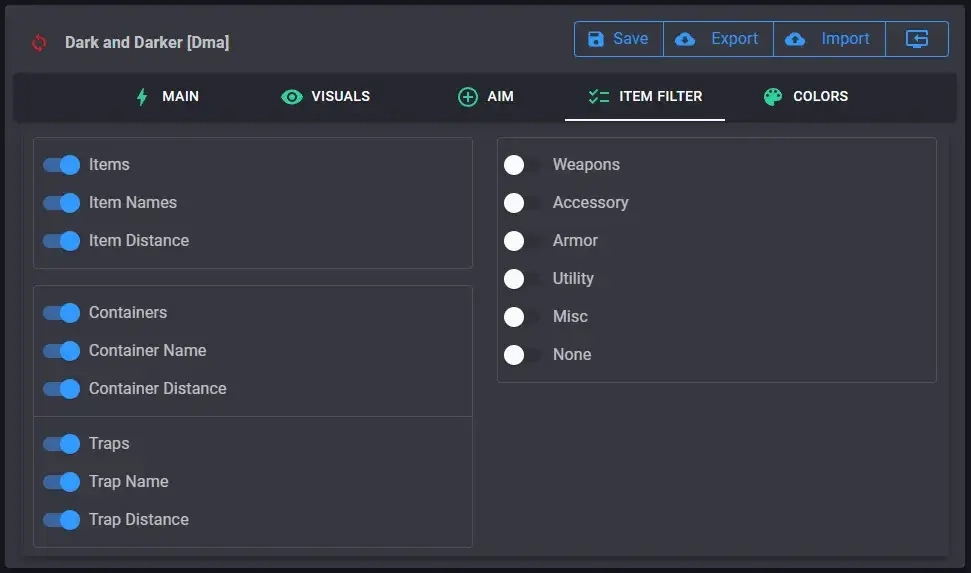Enable the Weapons filter toggle

(x=522, y=165)
